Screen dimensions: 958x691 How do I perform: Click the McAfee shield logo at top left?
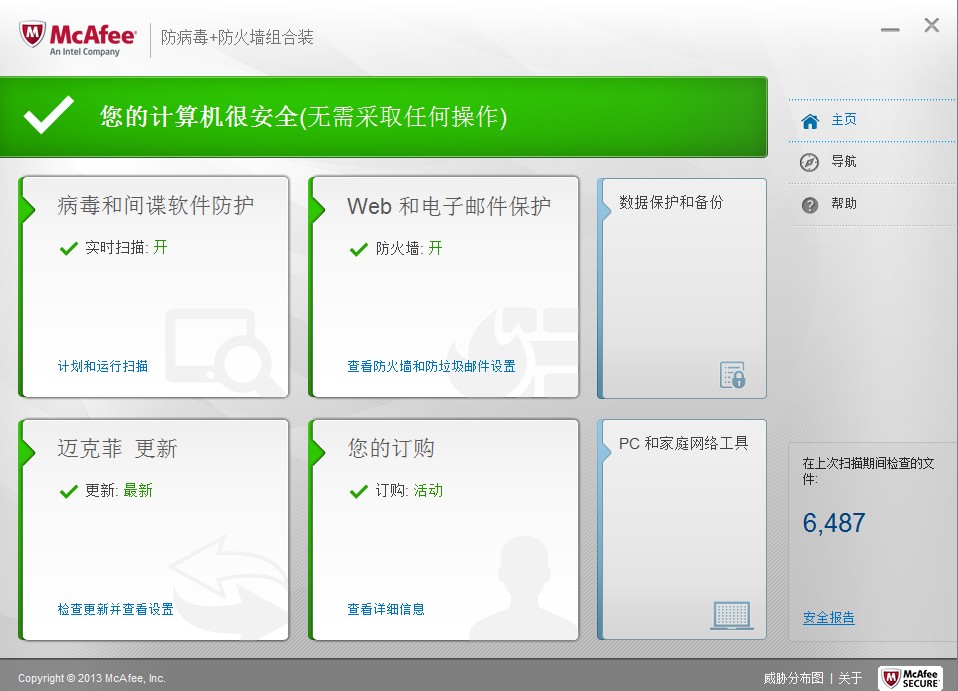tap(32, 35)
